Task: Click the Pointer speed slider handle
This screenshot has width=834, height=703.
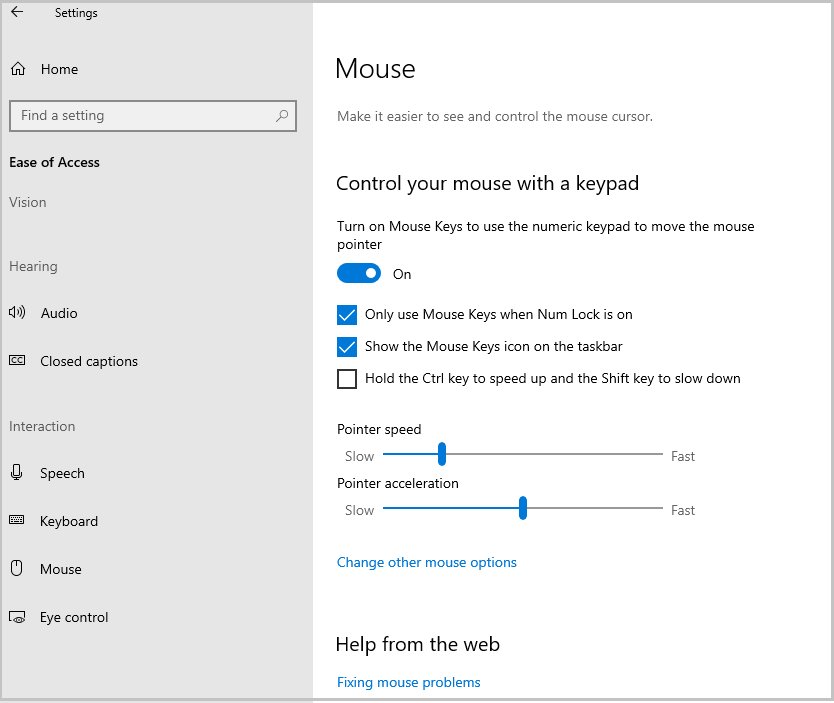Action: coord(441,454)
